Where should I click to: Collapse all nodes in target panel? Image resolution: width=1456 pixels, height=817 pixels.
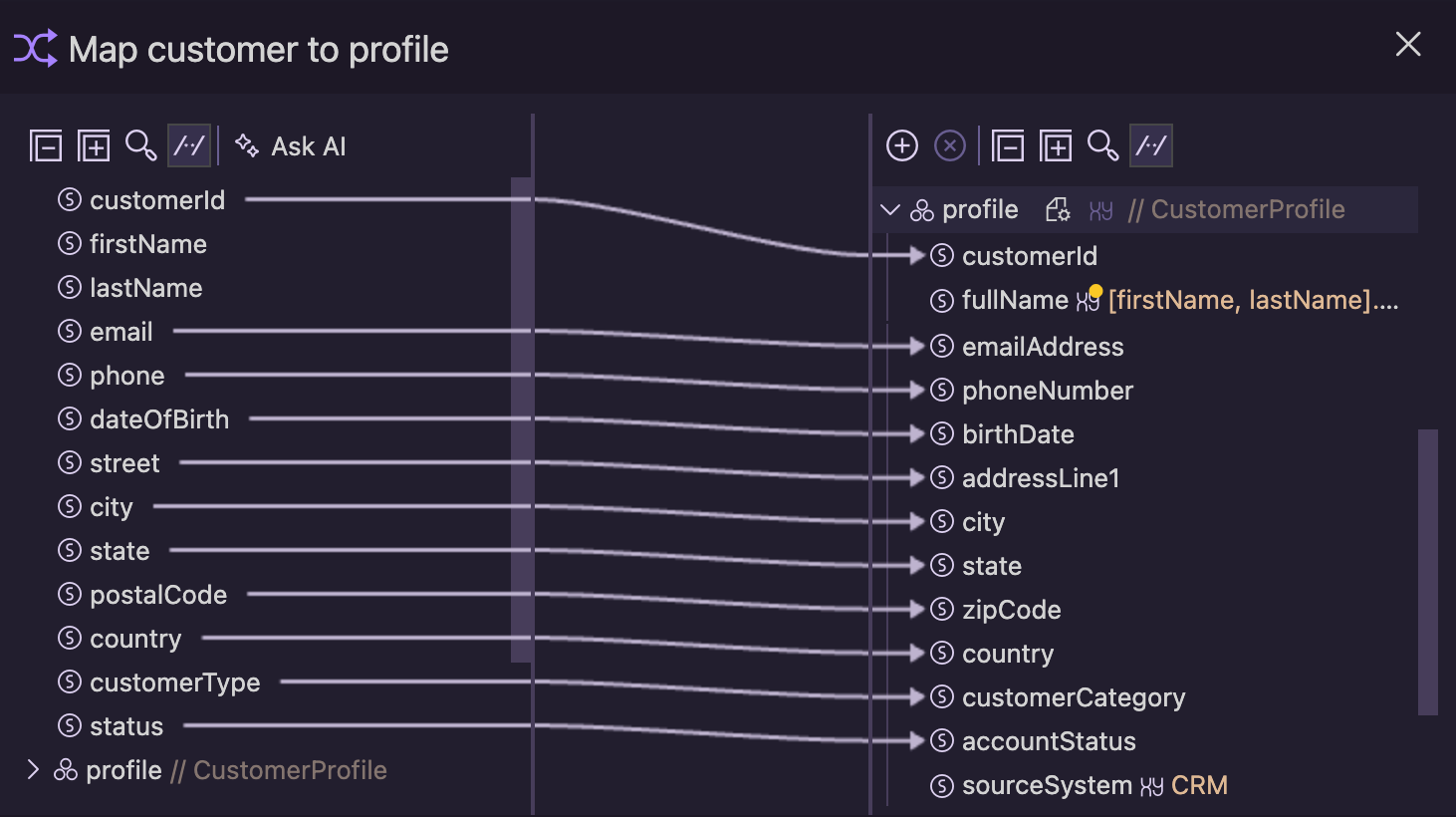pyautogui.click(x=1008, y=146)
